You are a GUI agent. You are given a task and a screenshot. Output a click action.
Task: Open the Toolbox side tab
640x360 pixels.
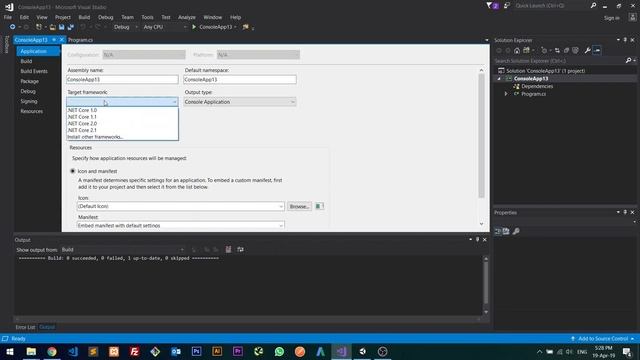7,44
